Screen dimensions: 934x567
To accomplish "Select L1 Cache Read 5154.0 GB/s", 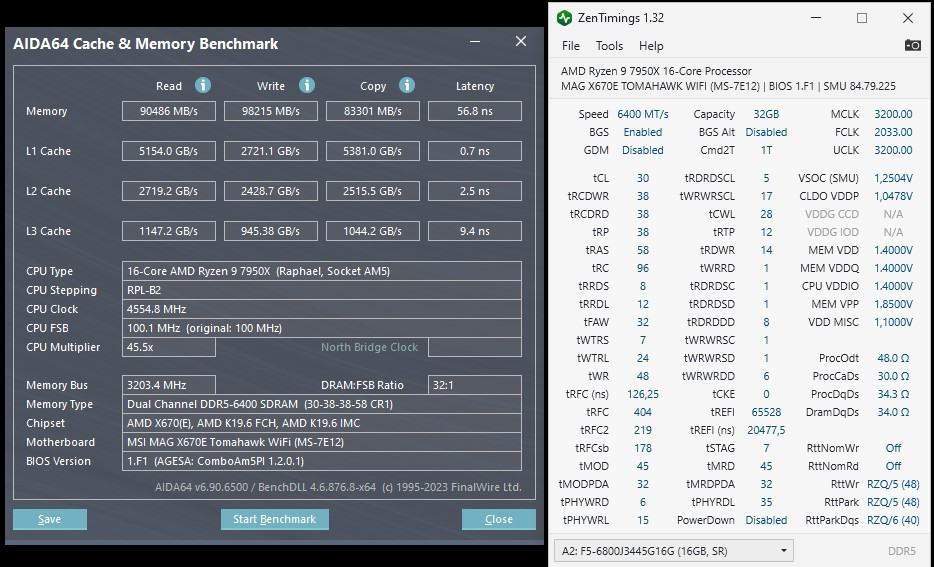I will pyautogui.click(x=169, y=151).
